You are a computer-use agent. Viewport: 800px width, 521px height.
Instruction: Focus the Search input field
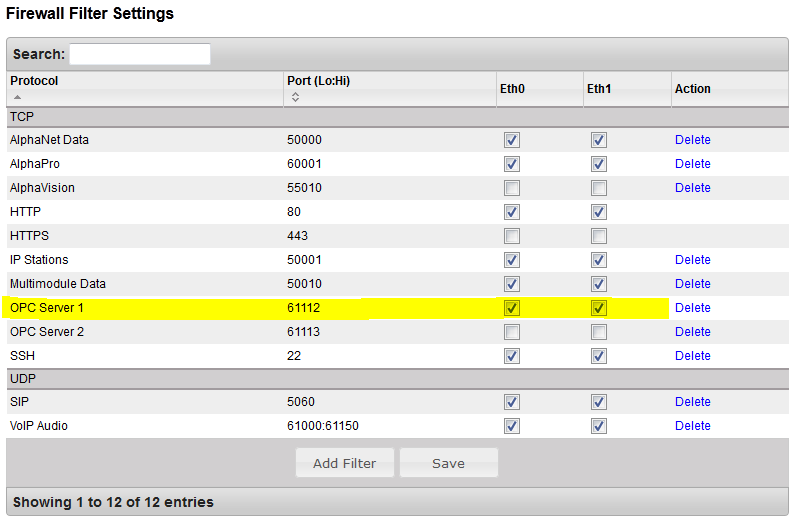pos(140,54)
